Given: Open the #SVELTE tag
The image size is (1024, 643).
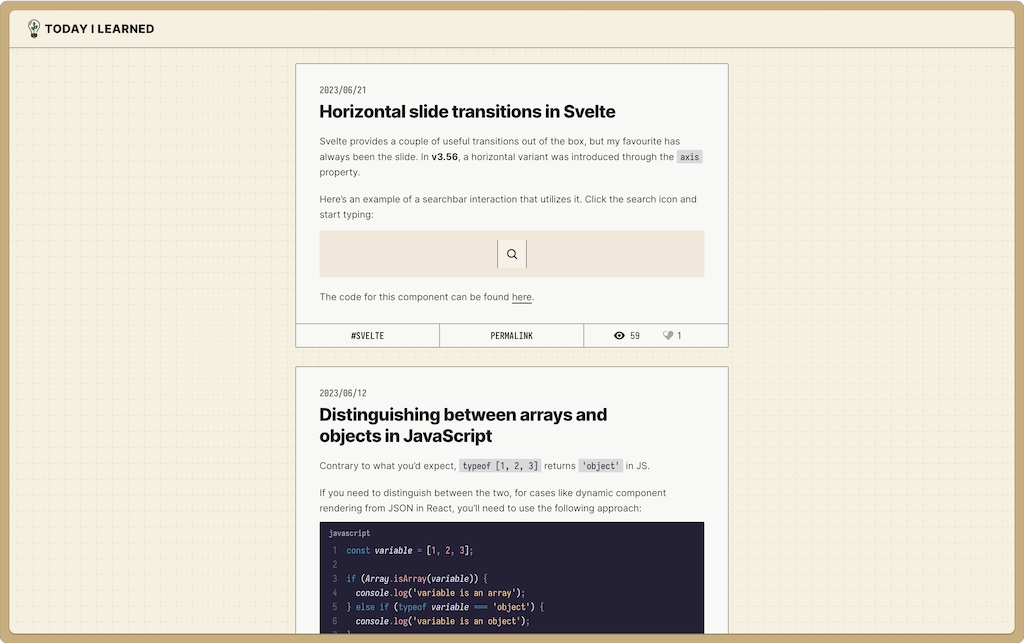Looking at the screenshot, I should point(367,335).
